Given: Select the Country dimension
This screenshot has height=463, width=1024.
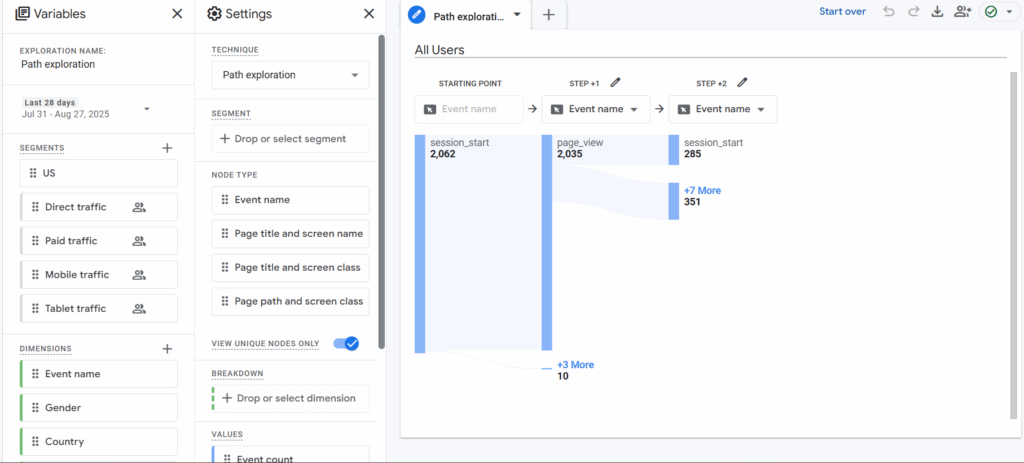Looking at the screenshot, I should 99,441.
